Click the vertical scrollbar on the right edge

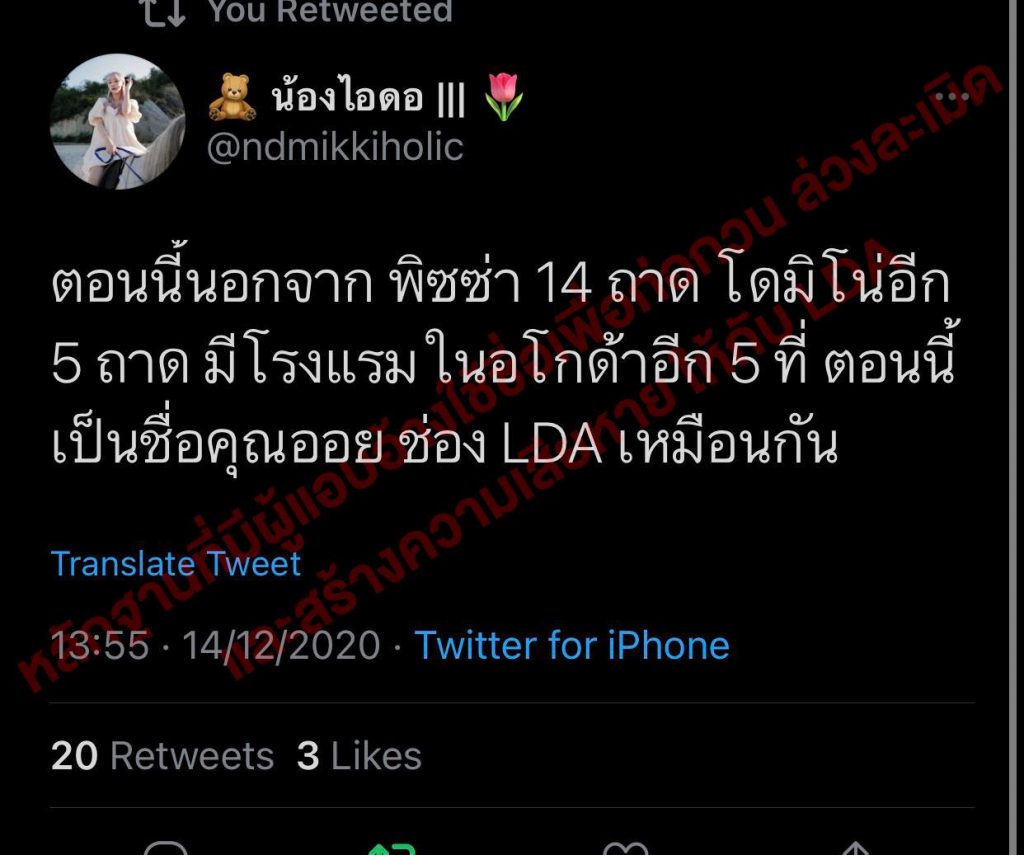click(1016, 427)
